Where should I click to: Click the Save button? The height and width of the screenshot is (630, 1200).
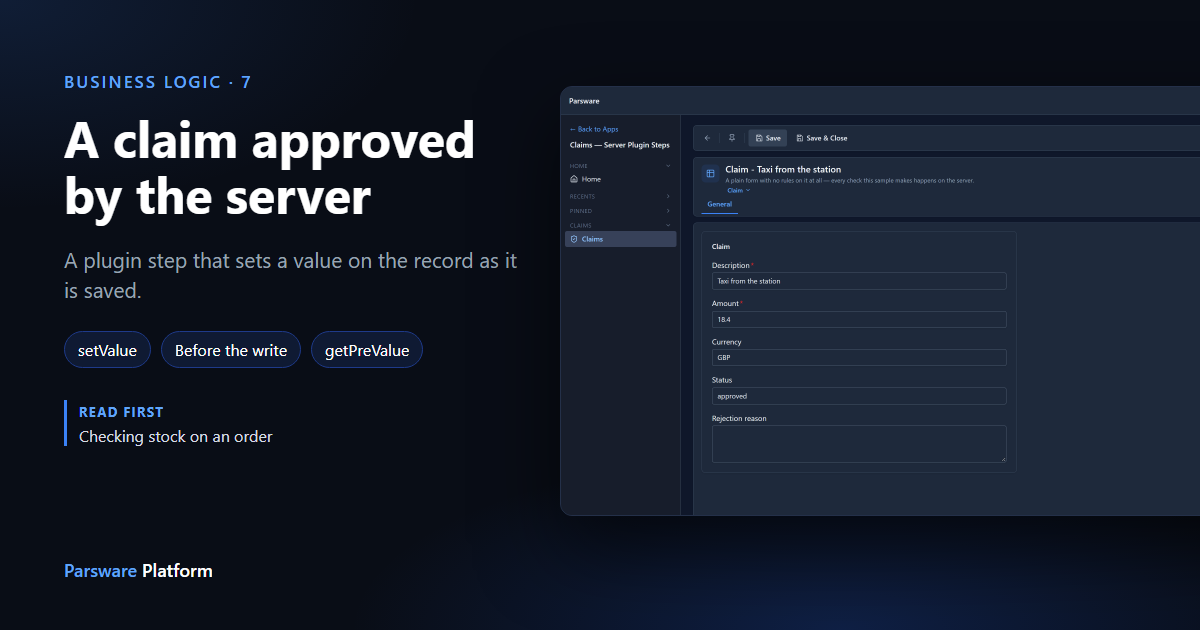tap(768, 138)
